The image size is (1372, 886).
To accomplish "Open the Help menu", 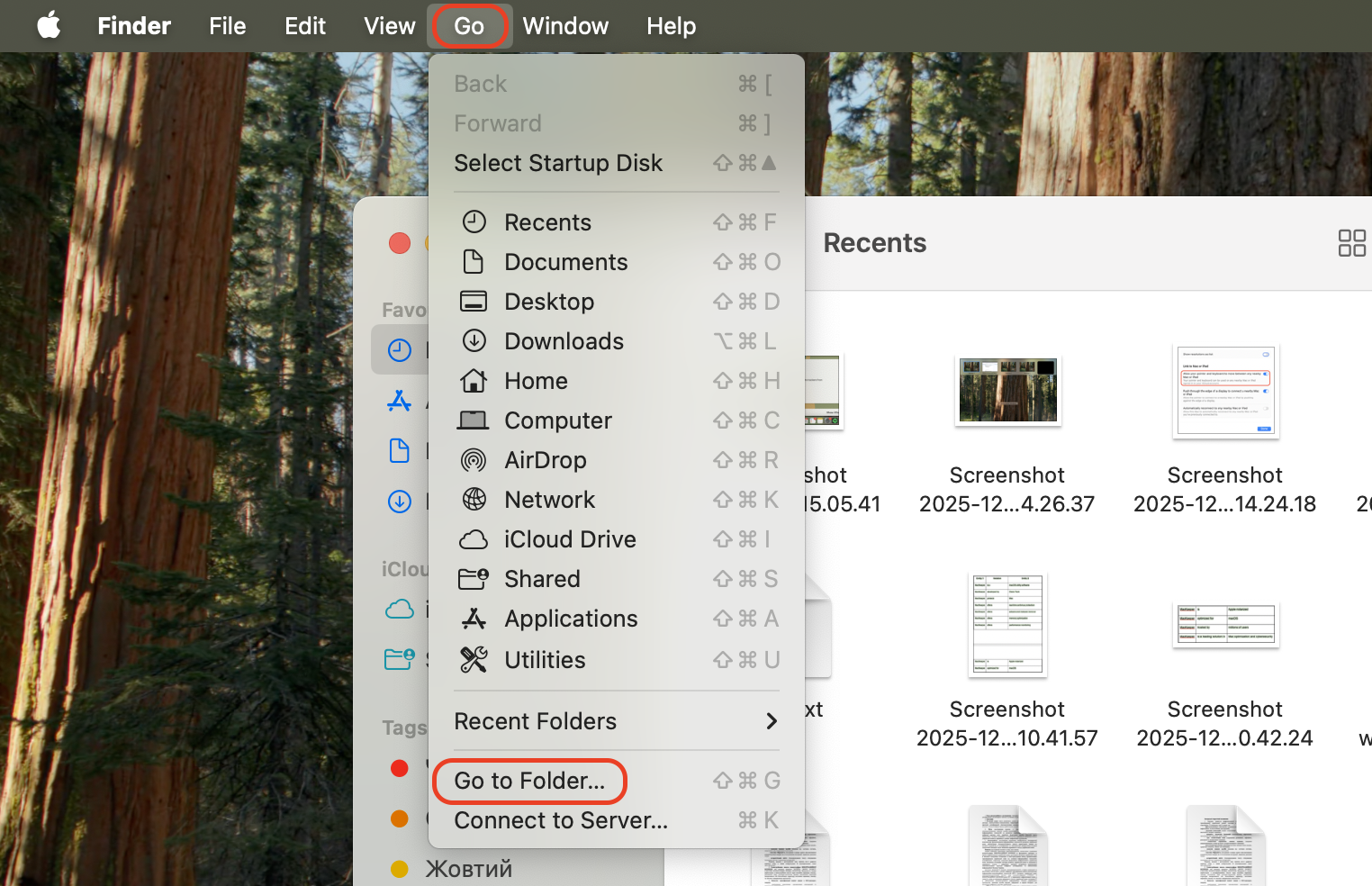I will 671,25.
